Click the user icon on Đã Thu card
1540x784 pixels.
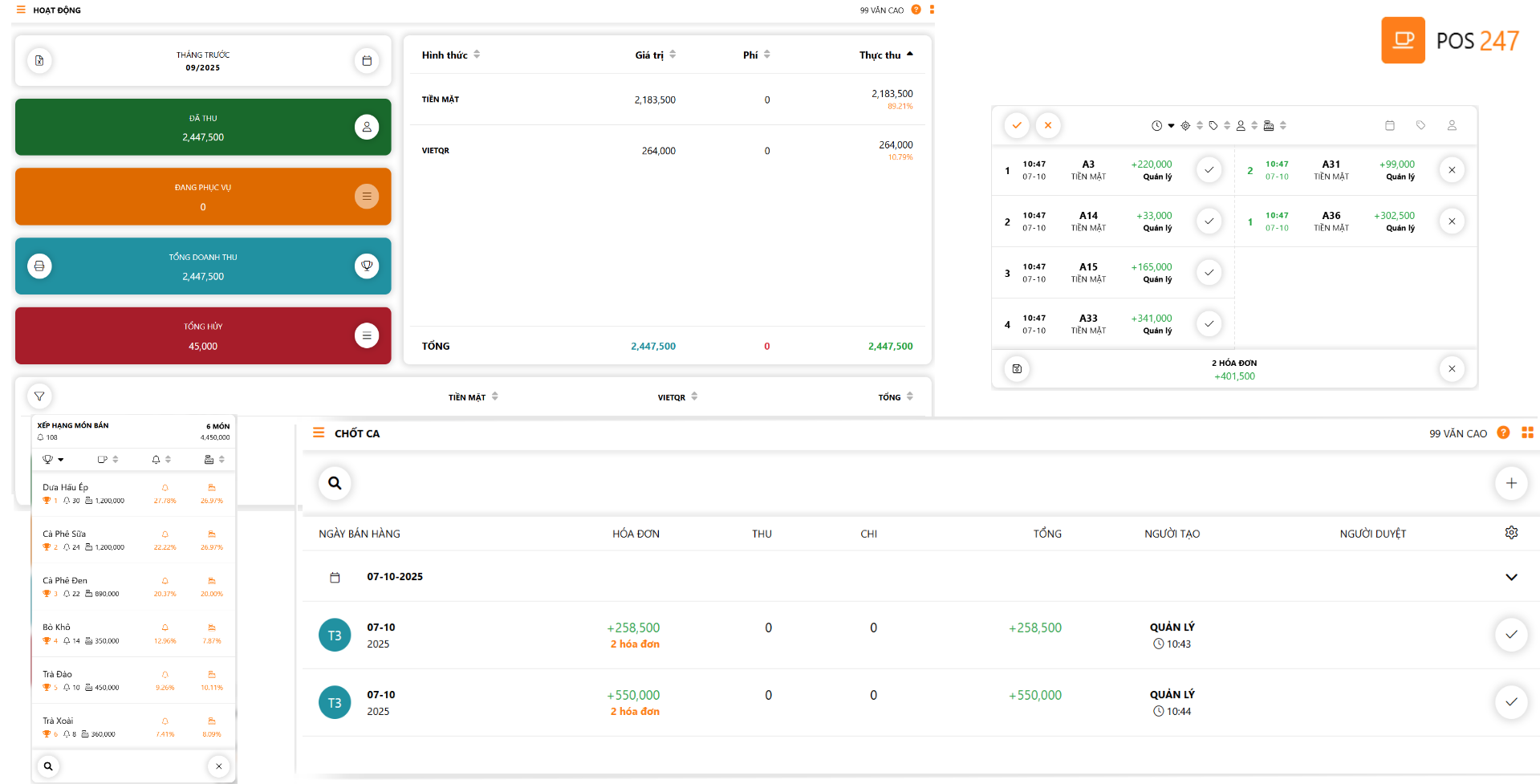367,127
